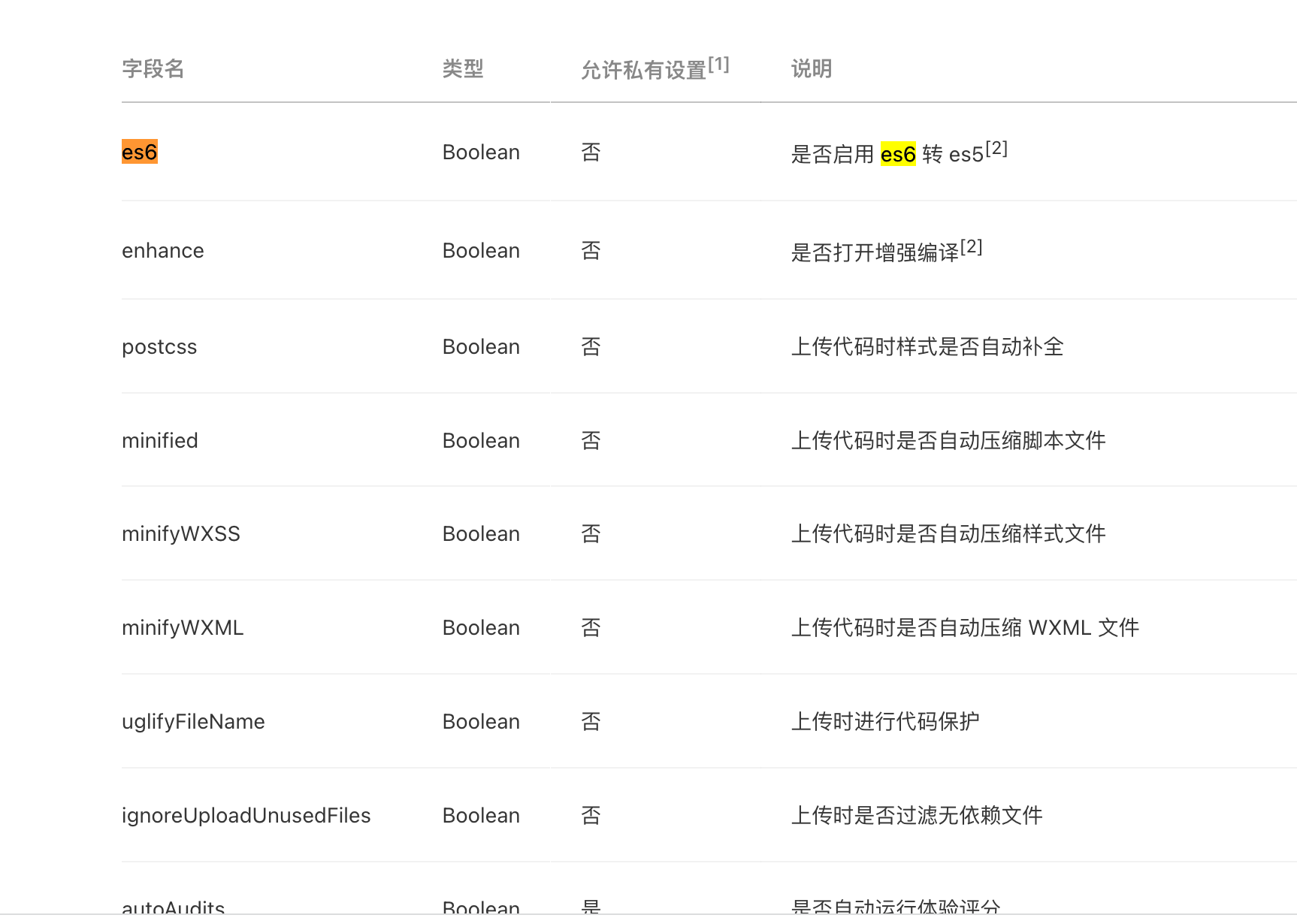Click the description 上传代码时样式是否自动补全
This screenshot has width=1297, height=924.
pyautogui.click(x=927, y=347)
